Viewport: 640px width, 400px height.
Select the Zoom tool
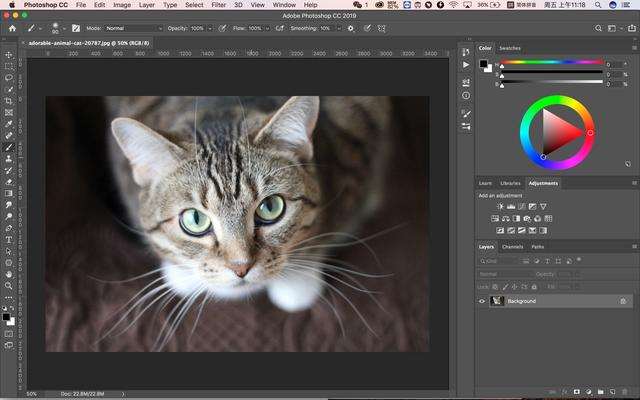tap(9, 285)
